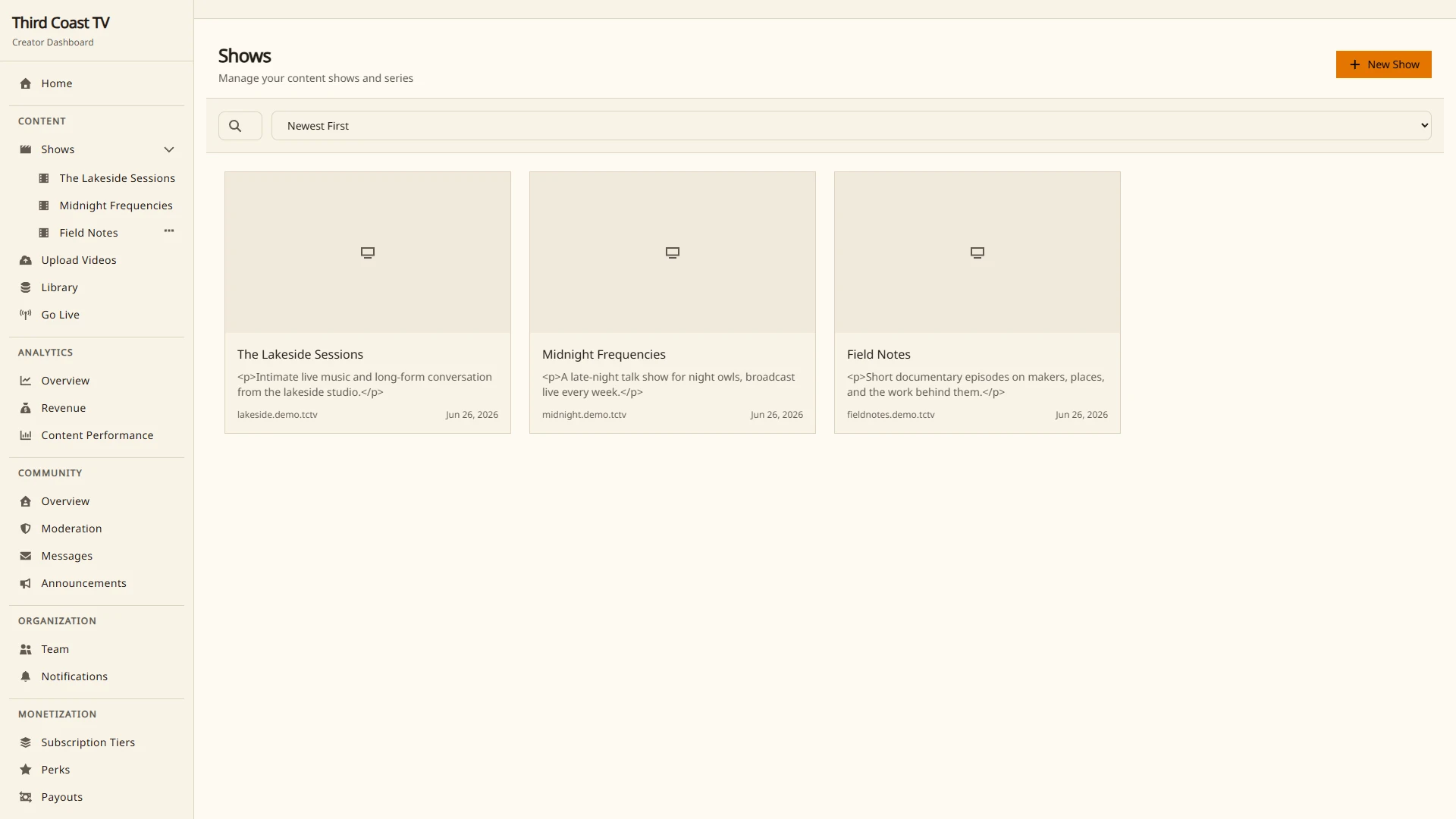Open Field Notes in sidebar tree
Viewport: 1456px width, 819px height.
tap(89, 233)
